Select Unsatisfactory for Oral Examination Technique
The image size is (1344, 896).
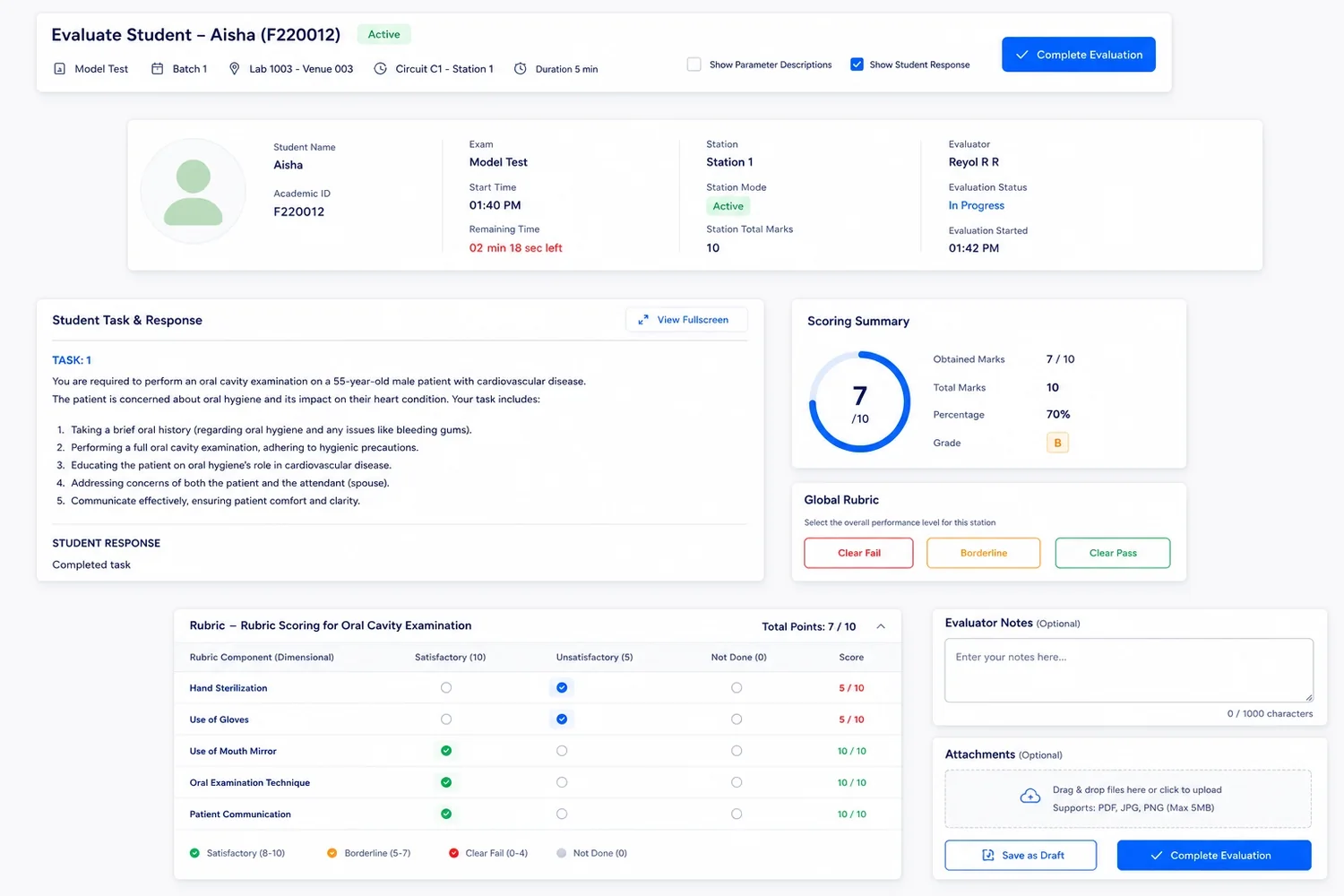pyautogui.click(x=562, y=782)
